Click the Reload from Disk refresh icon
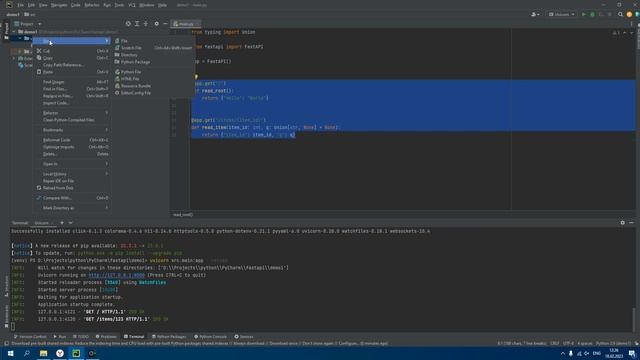The width and height of the screenshot is (640, 360). tap(39, 188)
